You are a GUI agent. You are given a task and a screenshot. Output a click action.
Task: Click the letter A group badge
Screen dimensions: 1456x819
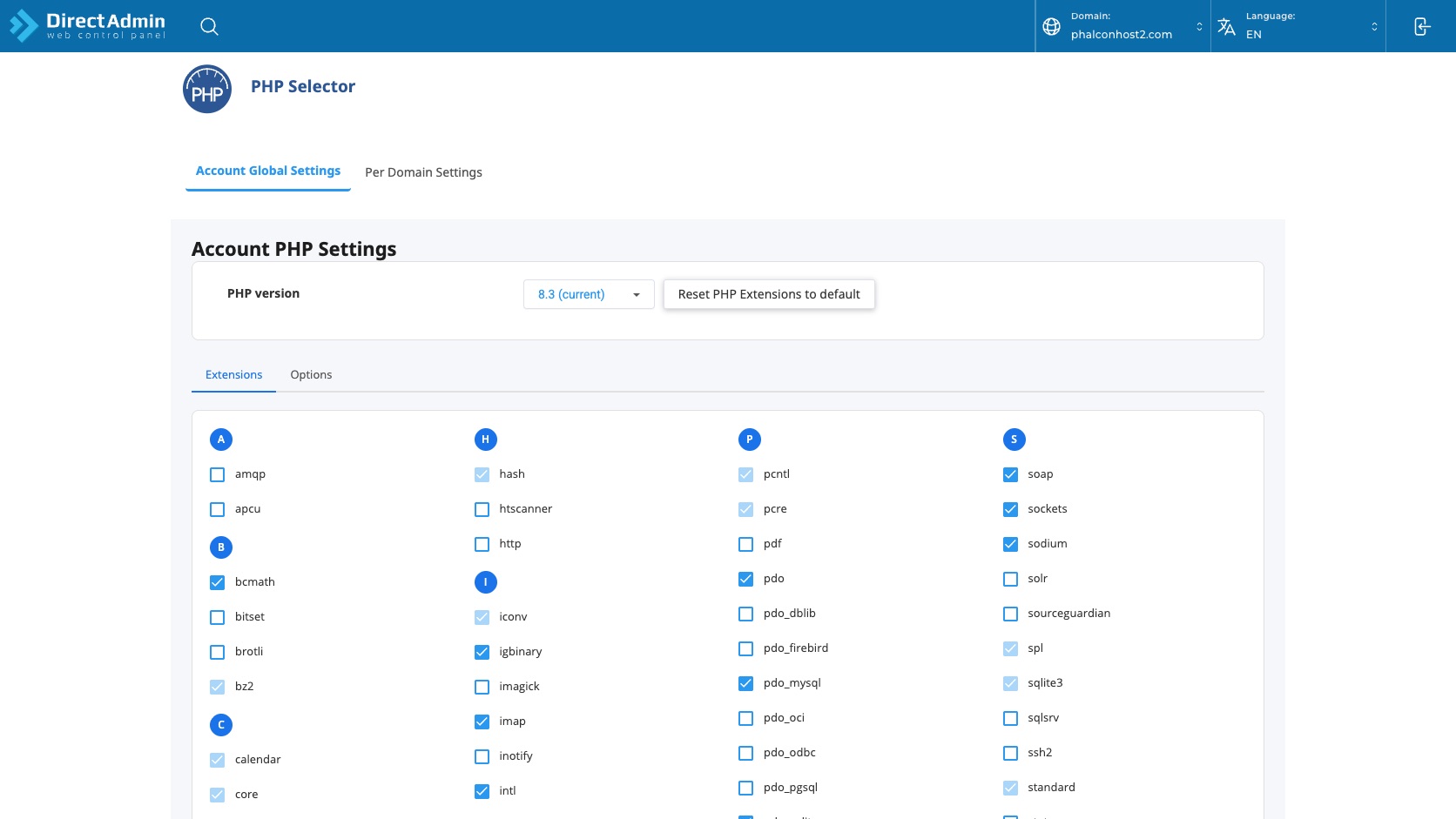pyautogui.click(x=221, y=440)
